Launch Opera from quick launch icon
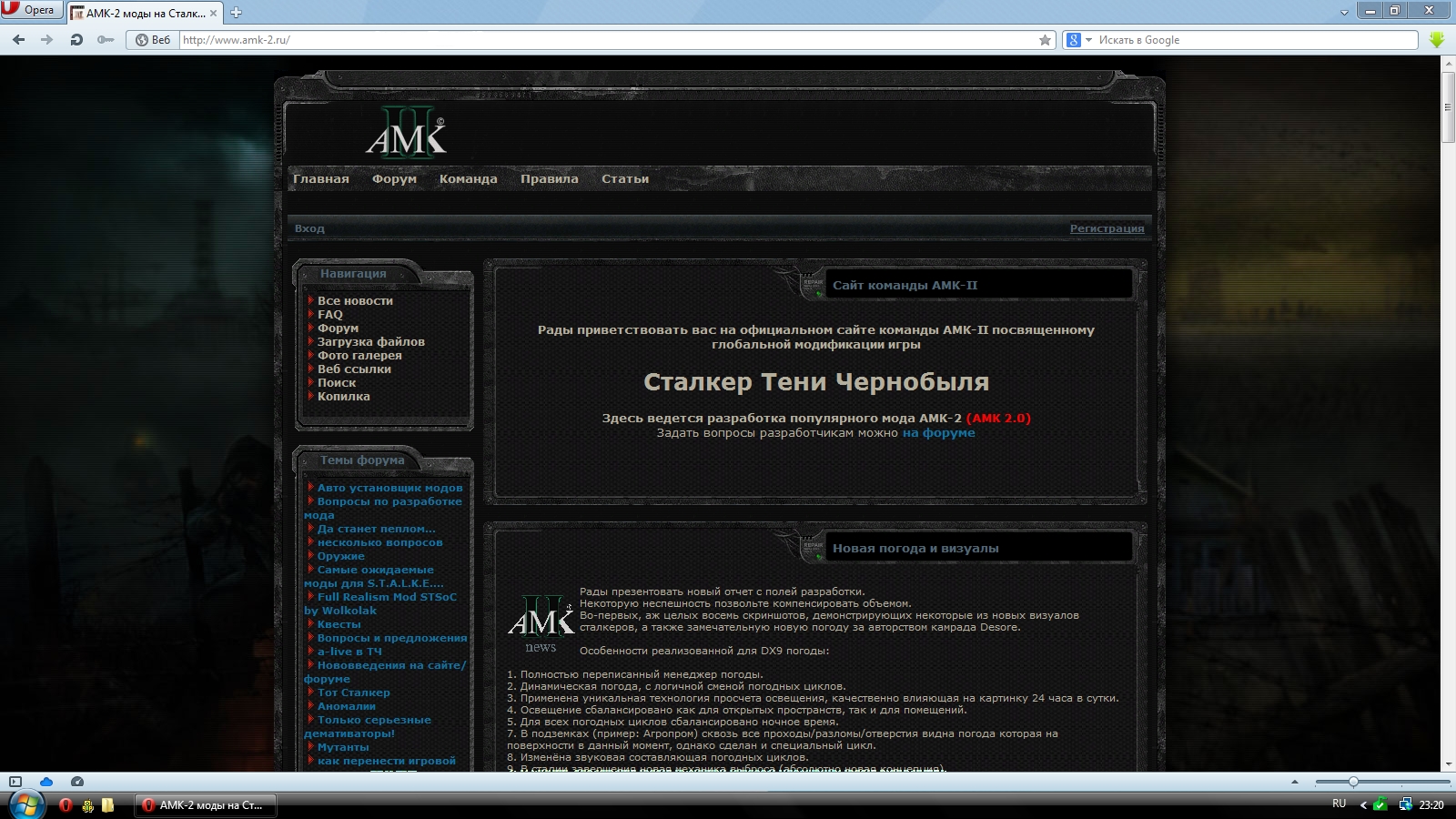This screenshot has width=1456, height=819. point(66,805)
